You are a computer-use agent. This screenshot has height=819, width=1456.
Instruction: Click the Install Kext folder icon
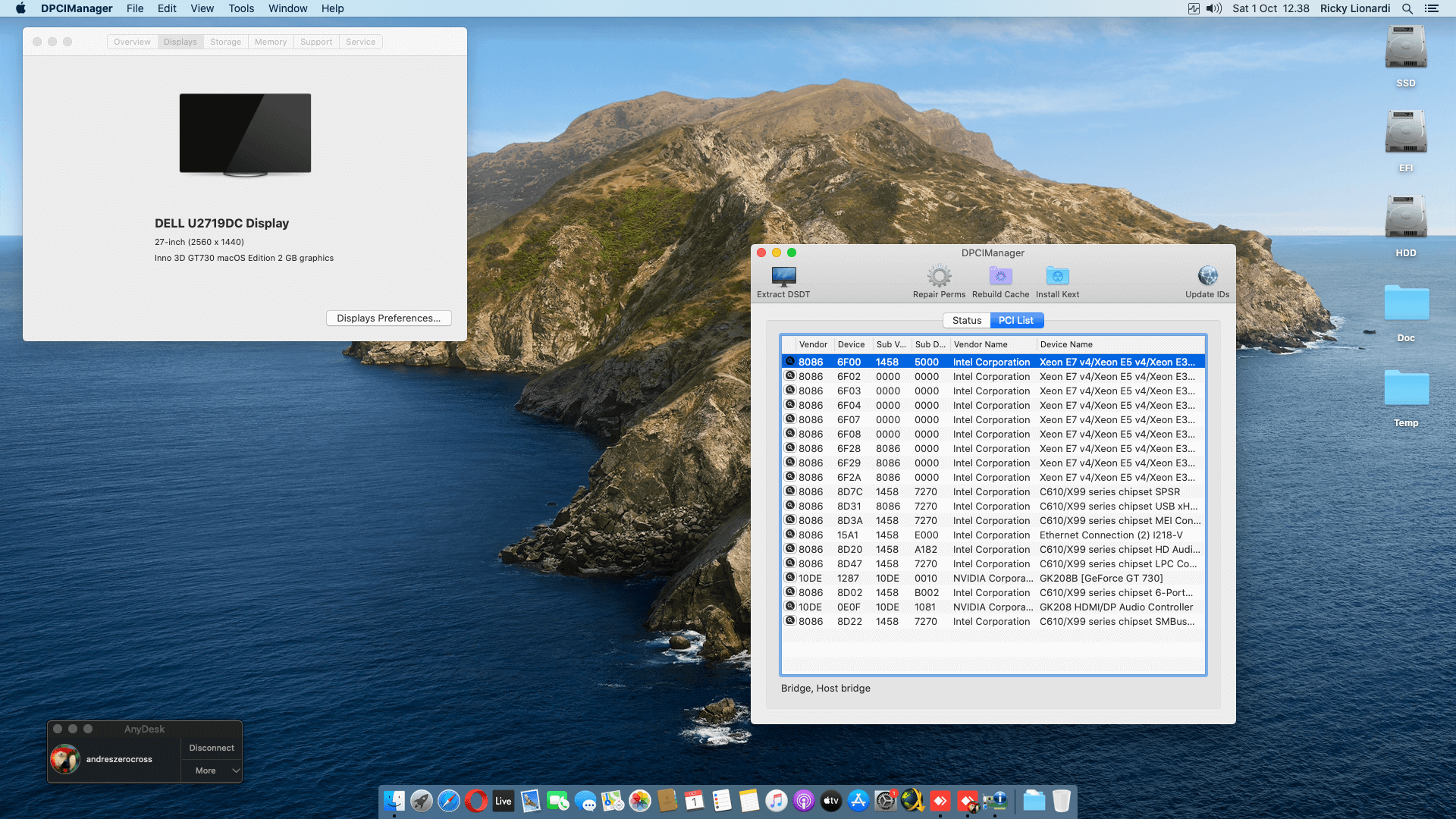[1057, 278]
